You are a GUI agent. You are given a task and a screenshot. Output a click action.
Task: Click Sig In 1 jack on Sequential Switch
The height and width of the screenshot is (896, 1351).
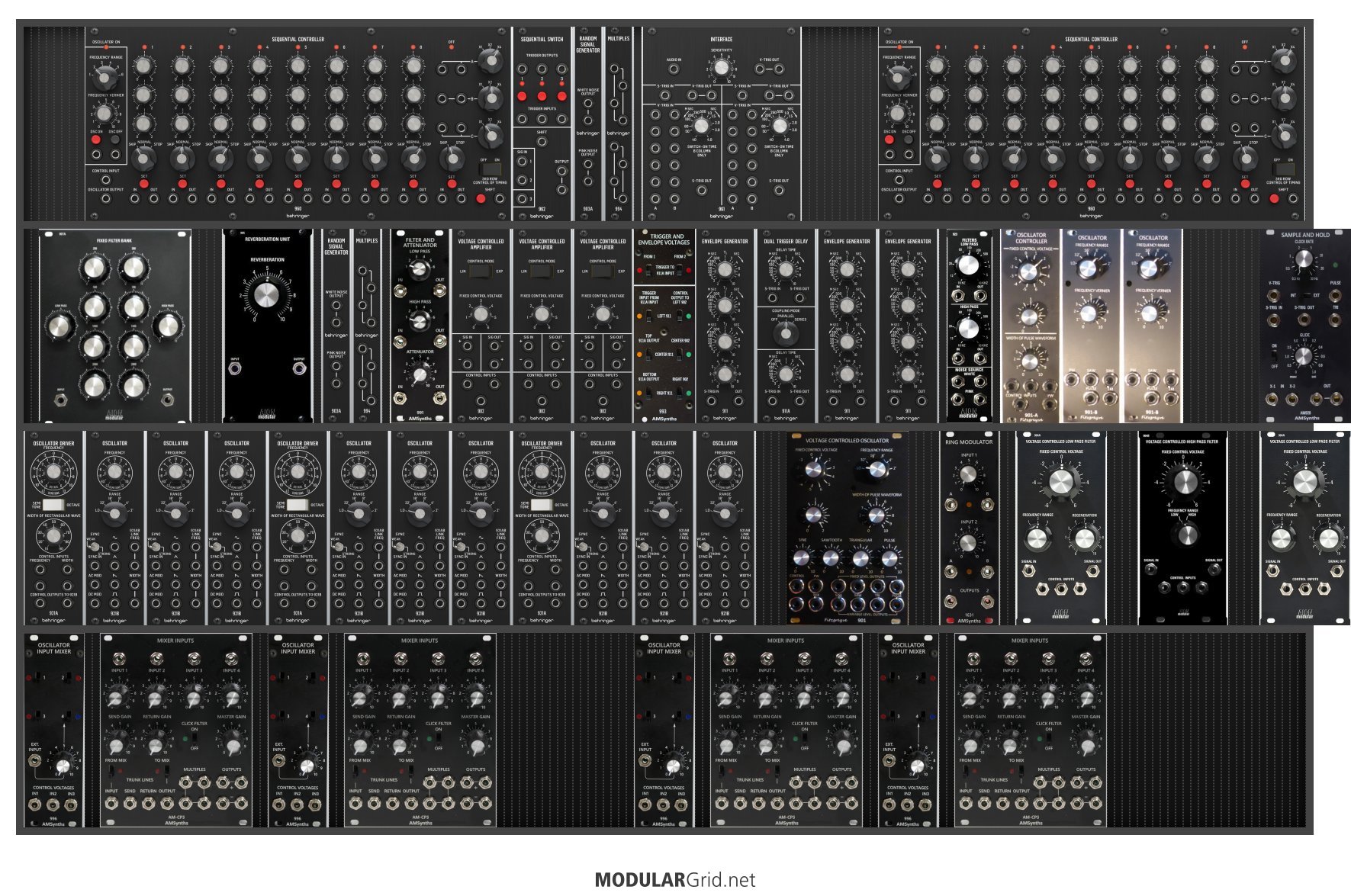coord(523,162)
